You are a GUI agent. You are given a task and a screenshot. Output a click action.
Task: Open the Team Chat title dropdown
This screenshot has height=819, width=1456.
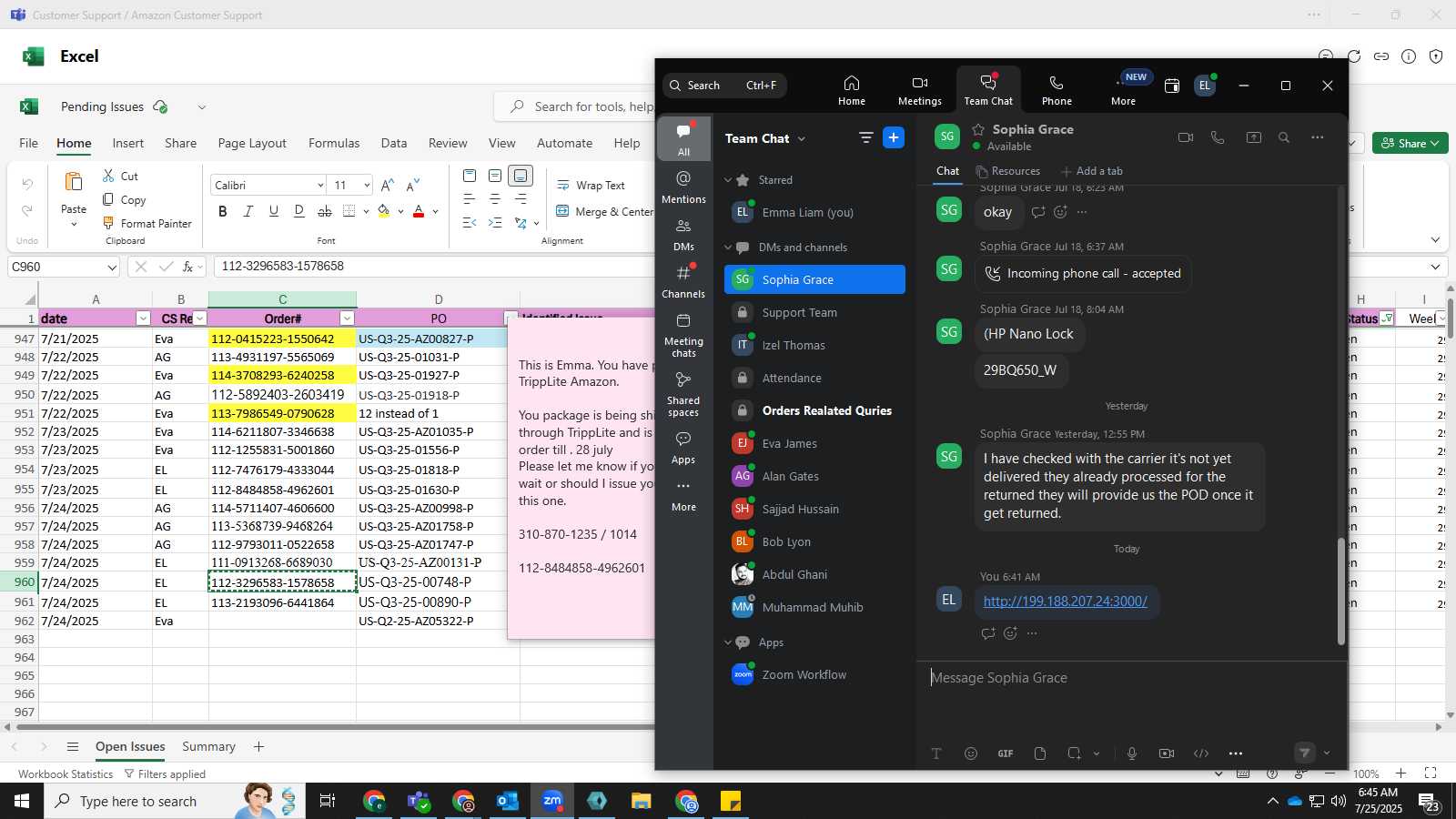point(801,139)
